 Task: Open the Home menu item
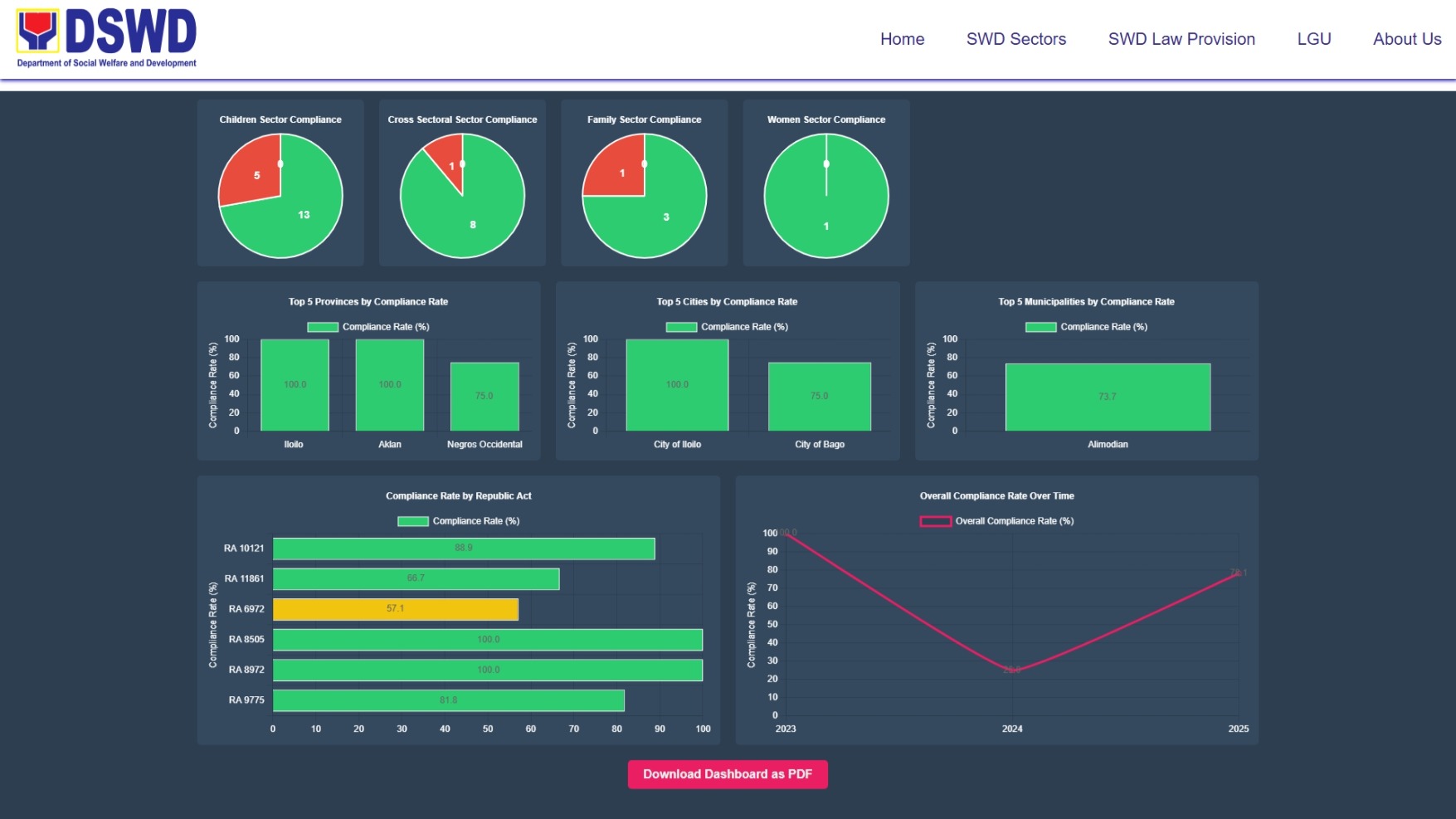pos(902,39)
